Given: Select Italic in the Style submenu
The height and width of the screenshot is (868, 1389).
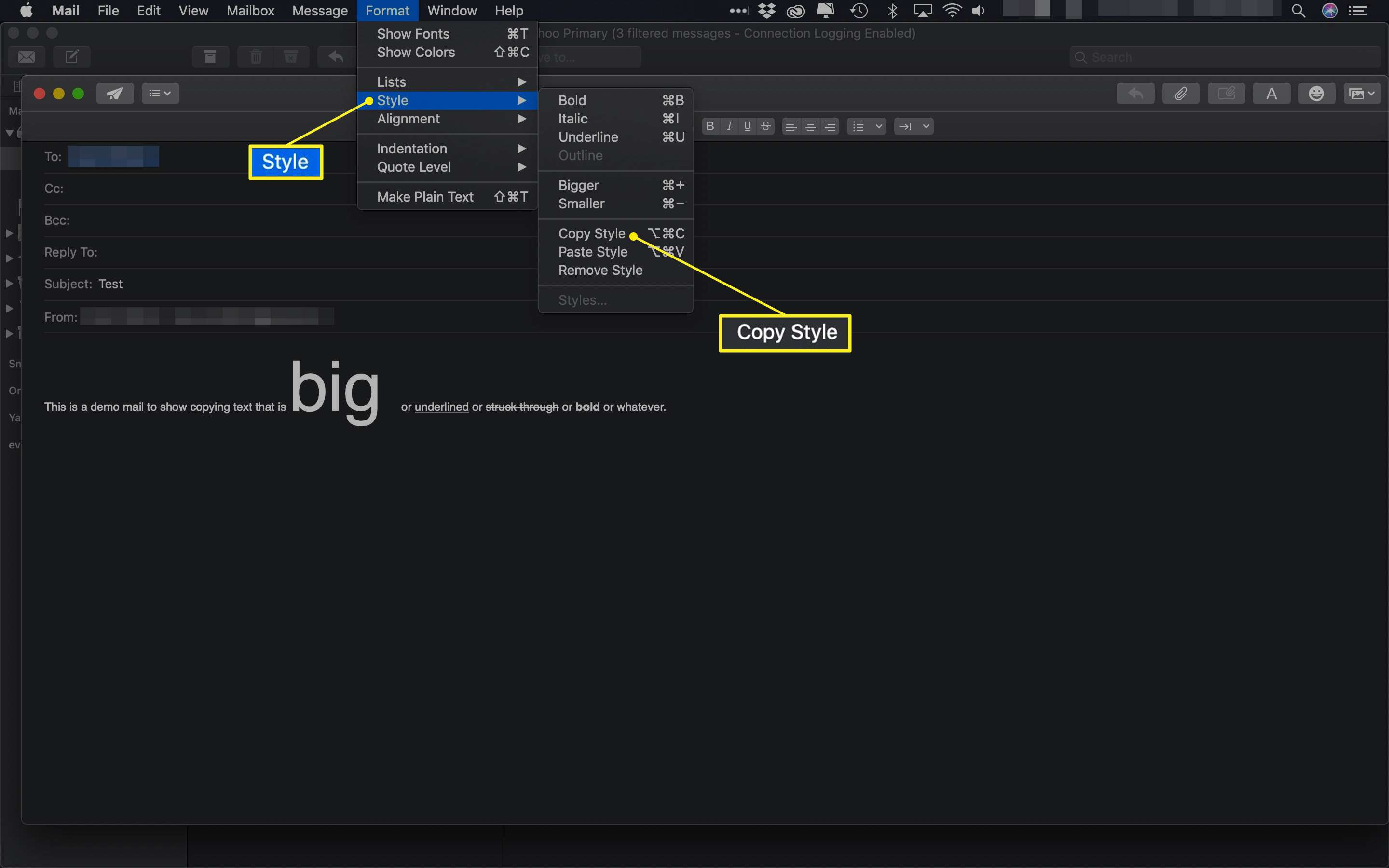Looking at the screenshot, I should pos(615,119).
